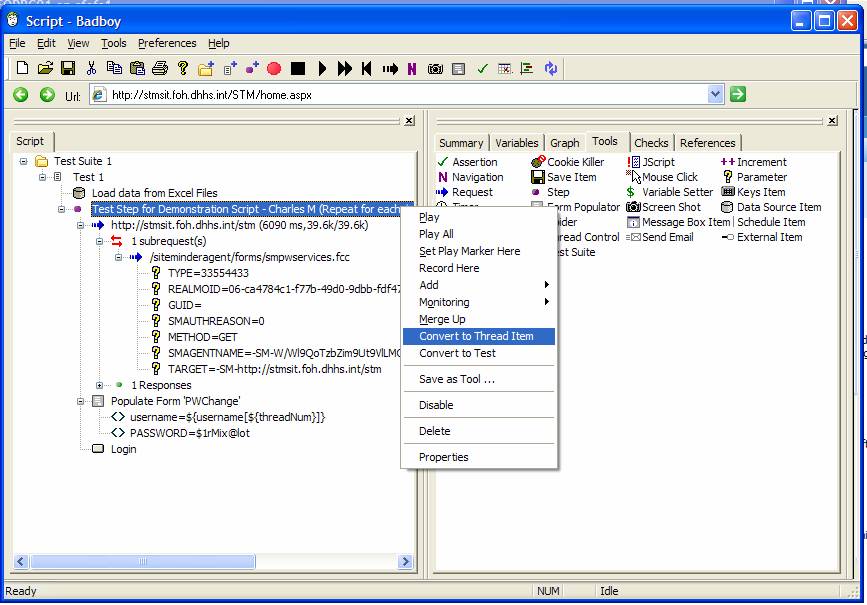Select the Variable Setter tool

[x=677, y=192]
